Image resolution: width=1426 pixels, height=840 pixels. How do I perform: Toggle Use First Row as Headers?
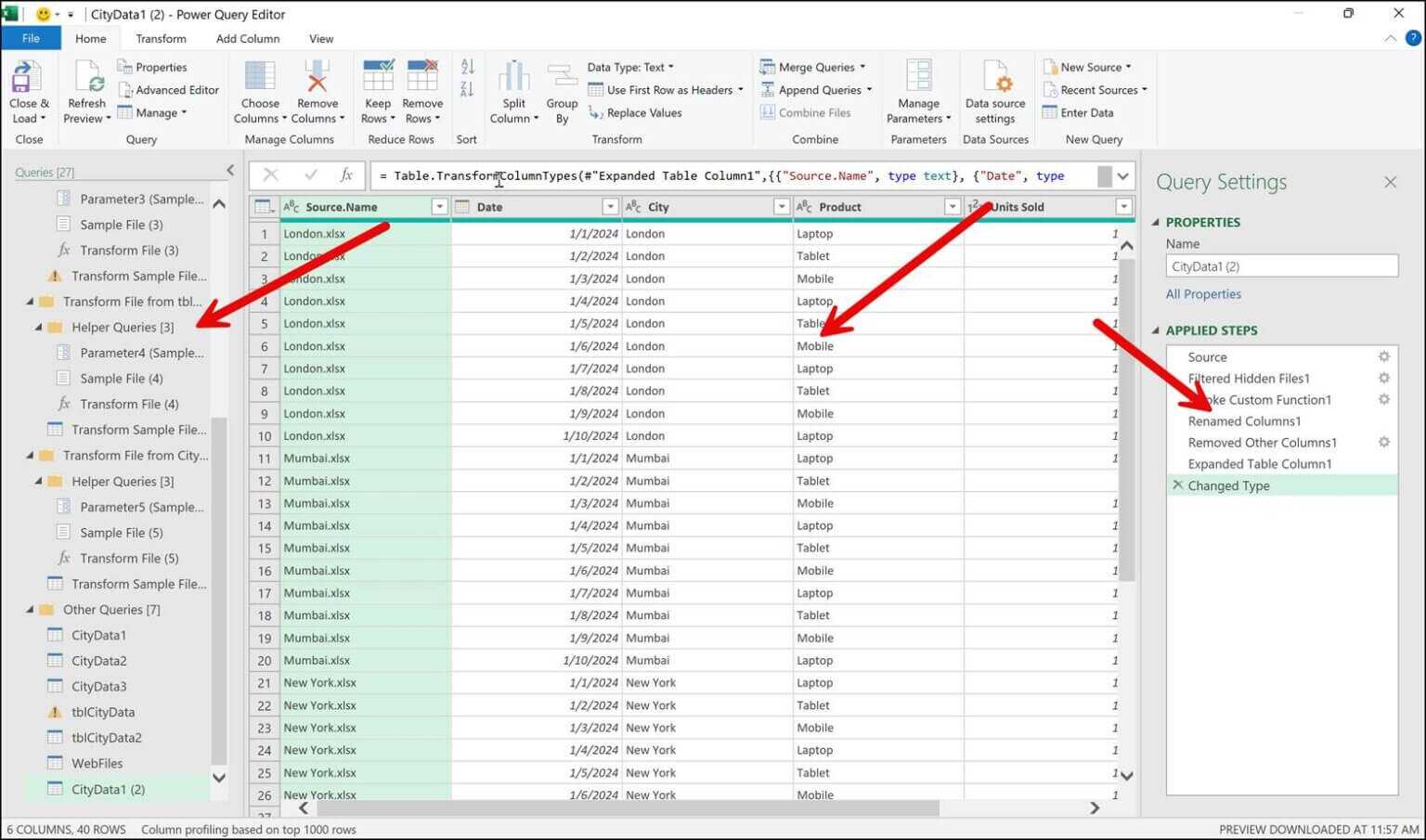point(666,89)
